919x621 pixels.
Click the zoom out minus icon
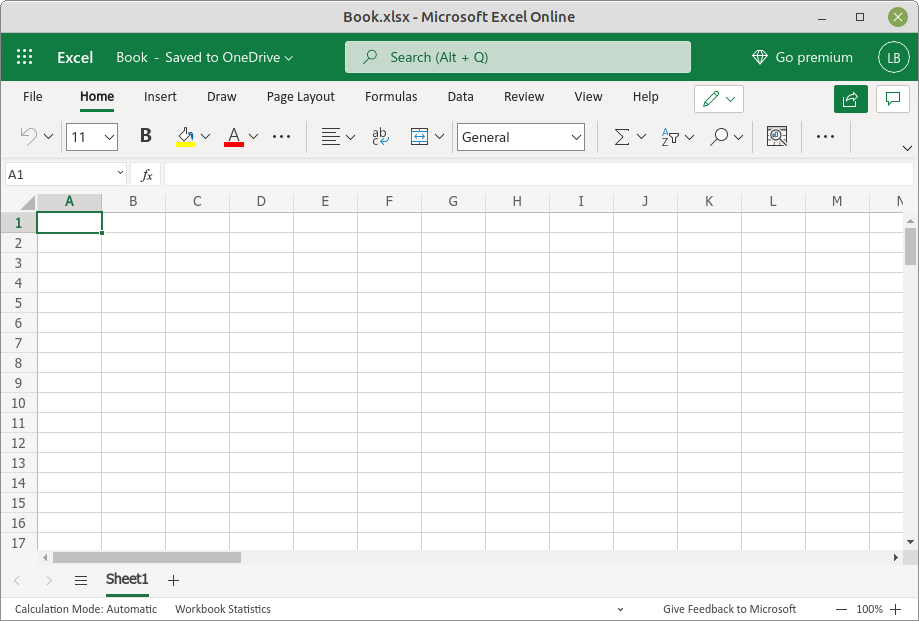coord(841,609)
